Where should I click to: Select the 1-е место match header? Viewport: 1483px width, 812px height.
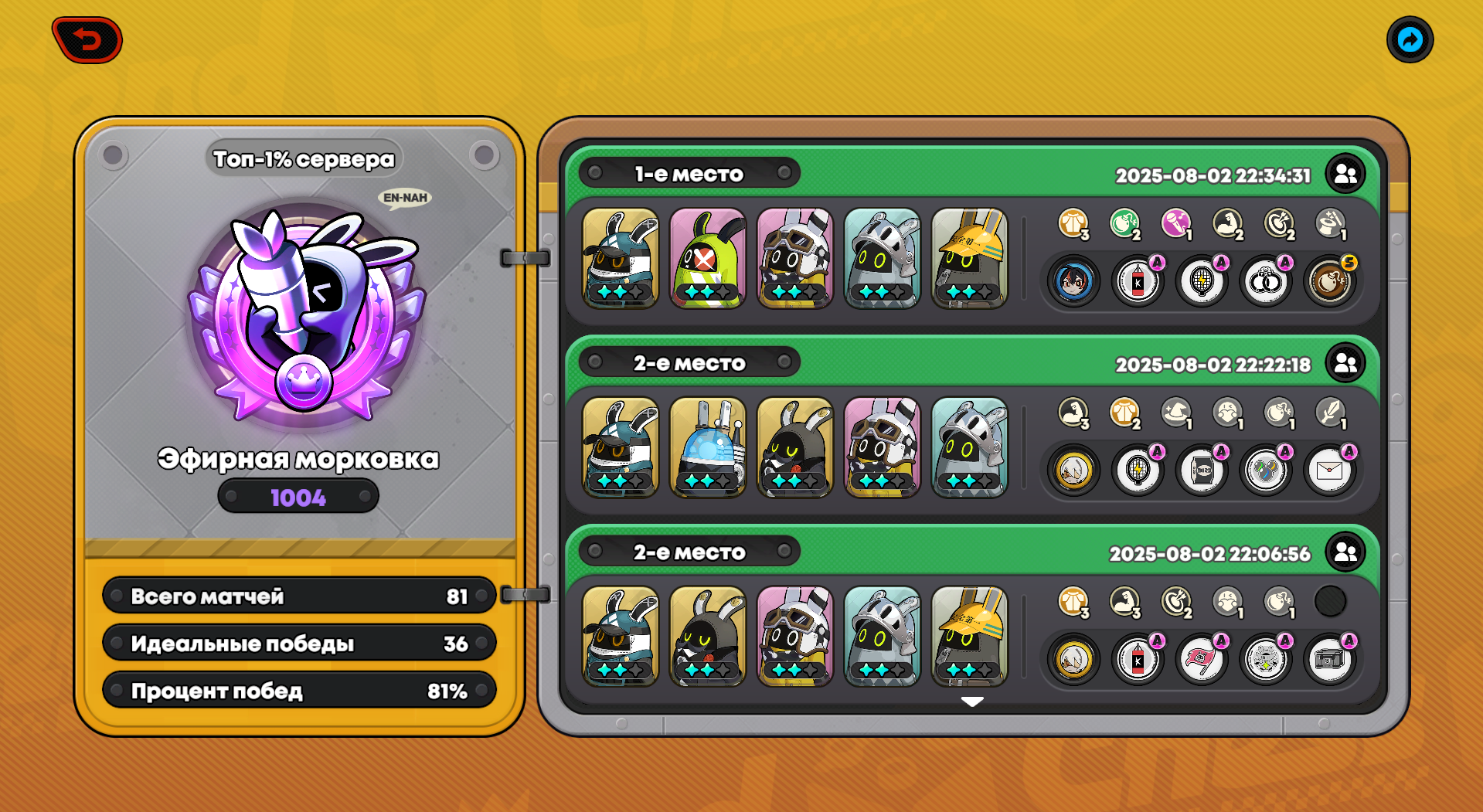tap(689, 173)
